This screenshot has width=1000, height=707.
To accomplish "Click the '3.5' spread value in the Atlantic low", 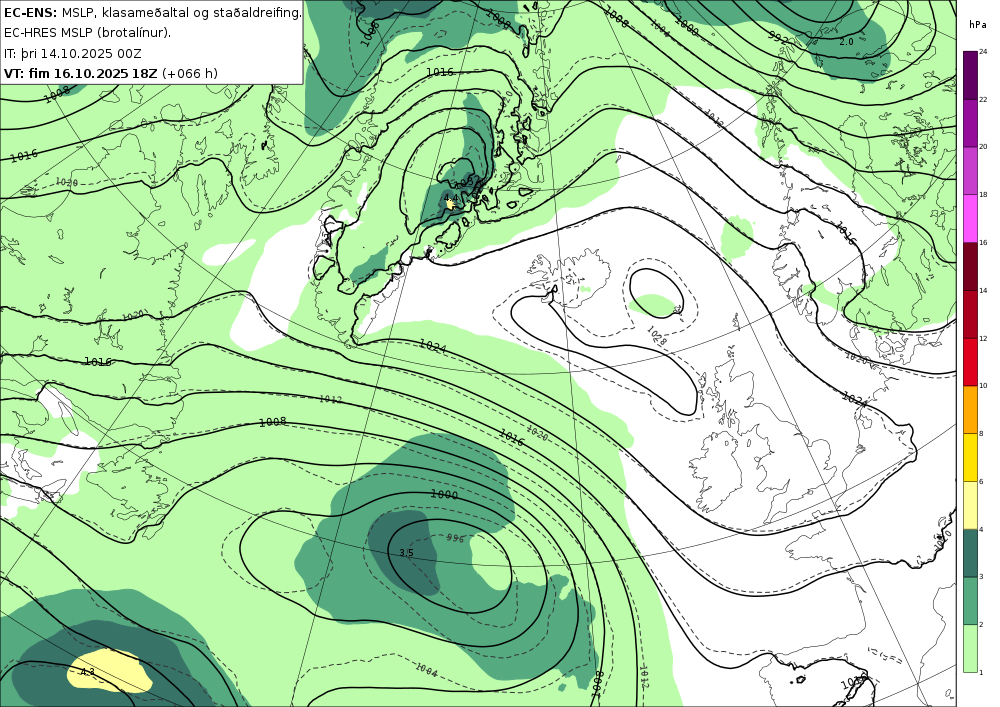I will point(406,553).
